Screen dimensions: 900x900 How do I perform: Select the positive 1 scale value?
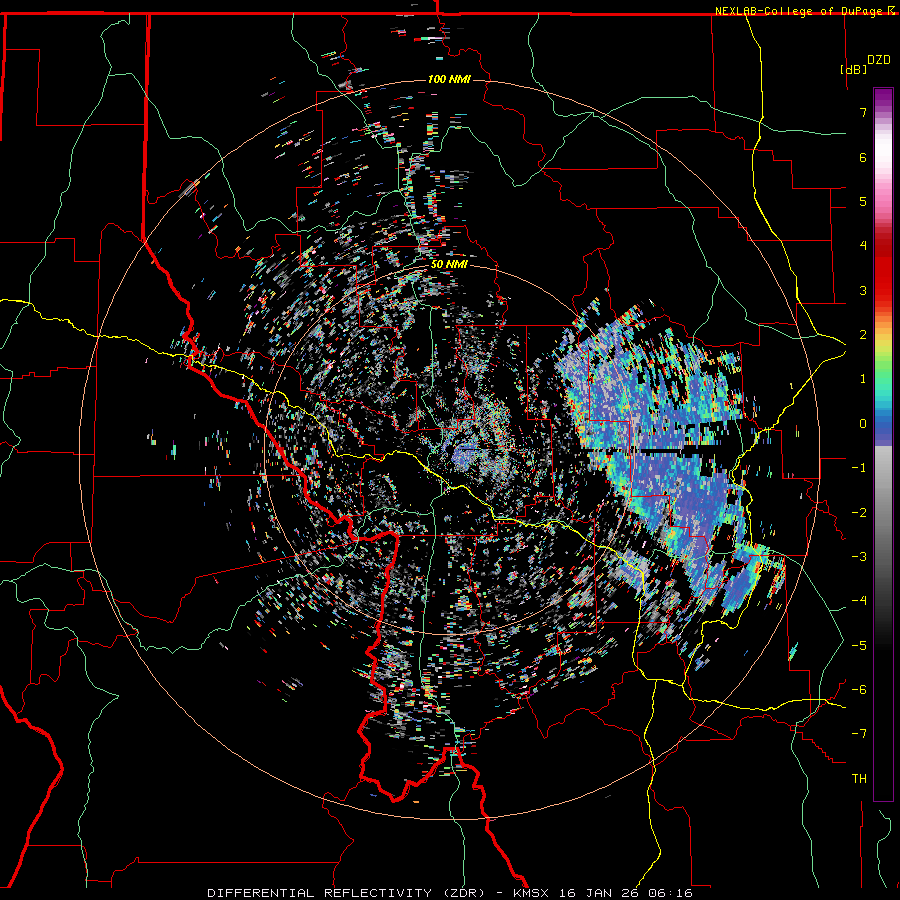863,379
